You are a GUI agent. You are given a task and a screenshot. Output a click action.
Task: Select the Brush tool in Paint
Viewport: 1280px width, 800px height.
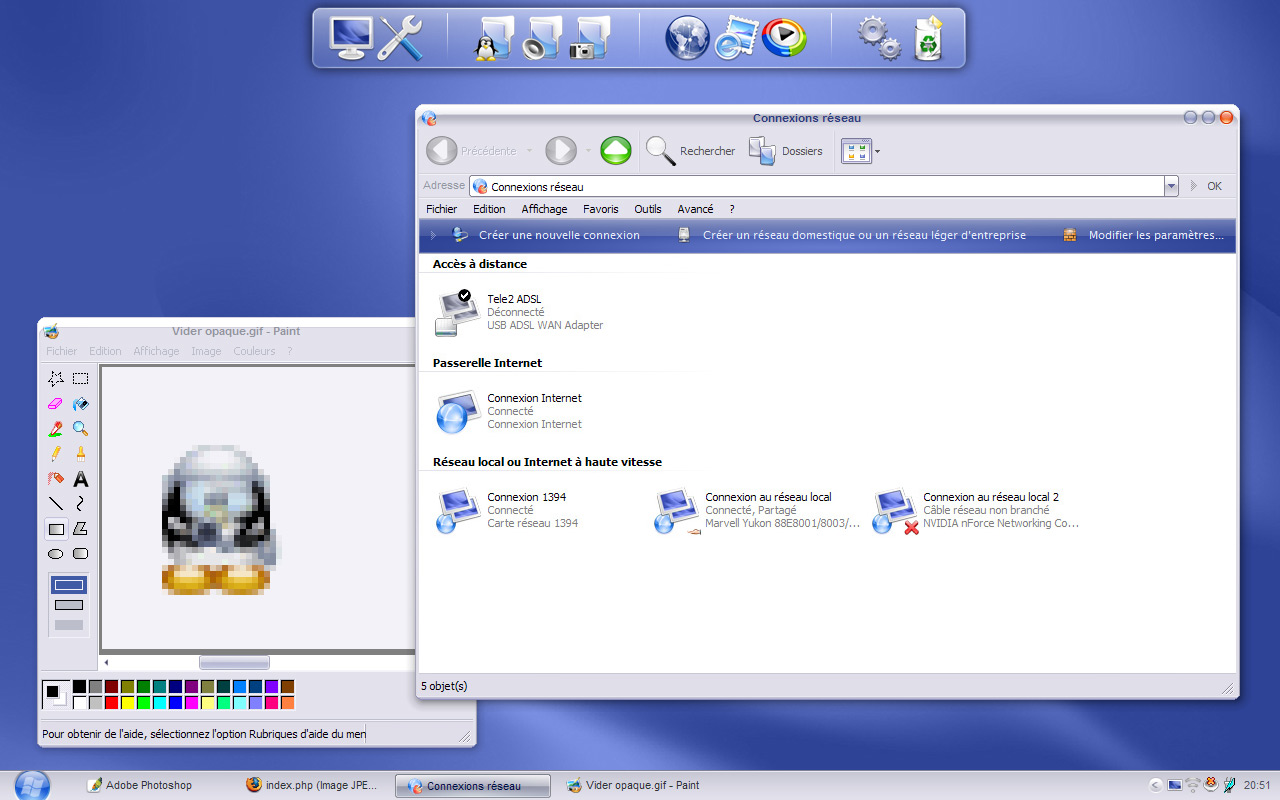coord(80,455)
